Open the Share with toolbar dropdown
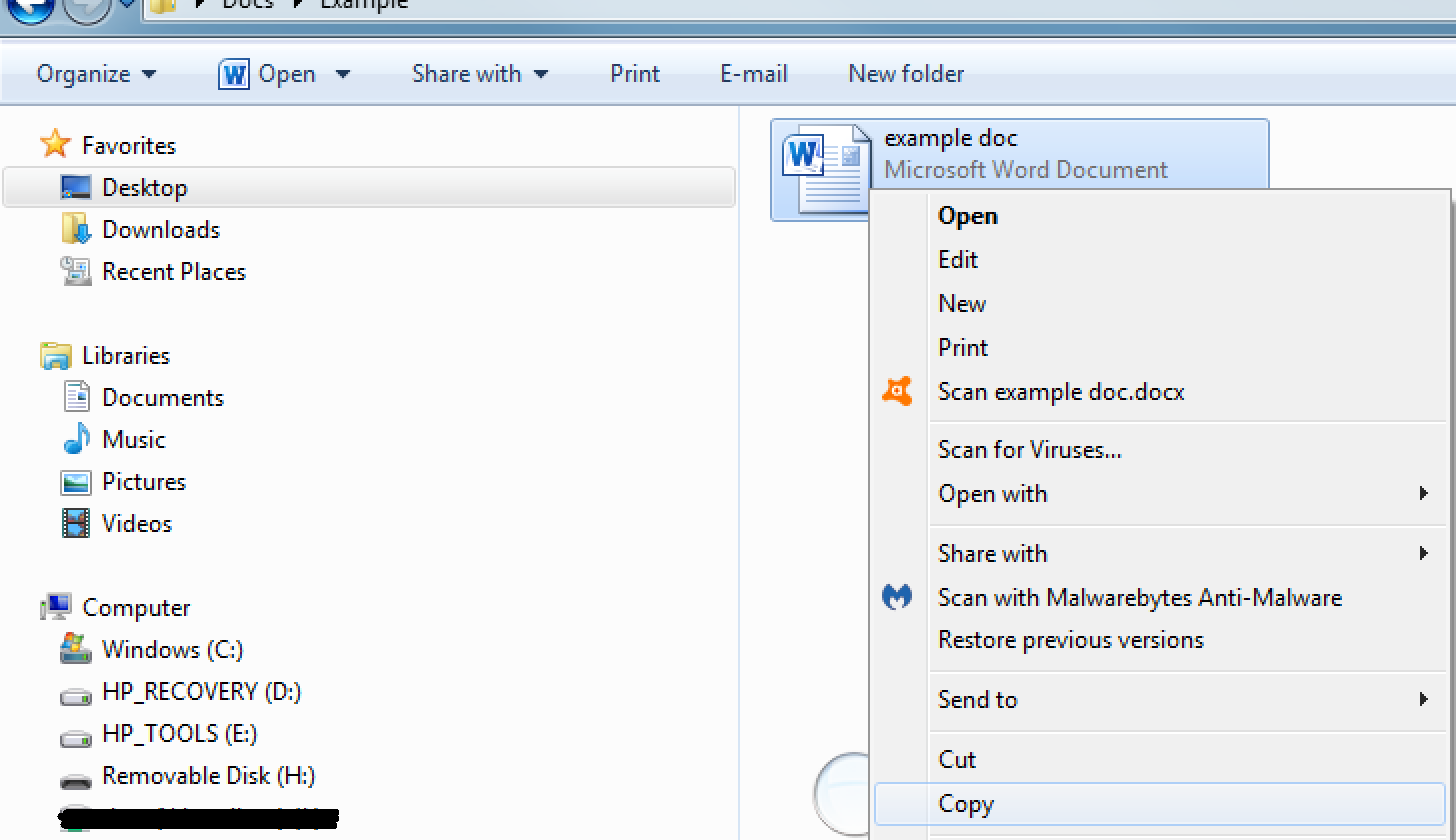 click(480, 74)
